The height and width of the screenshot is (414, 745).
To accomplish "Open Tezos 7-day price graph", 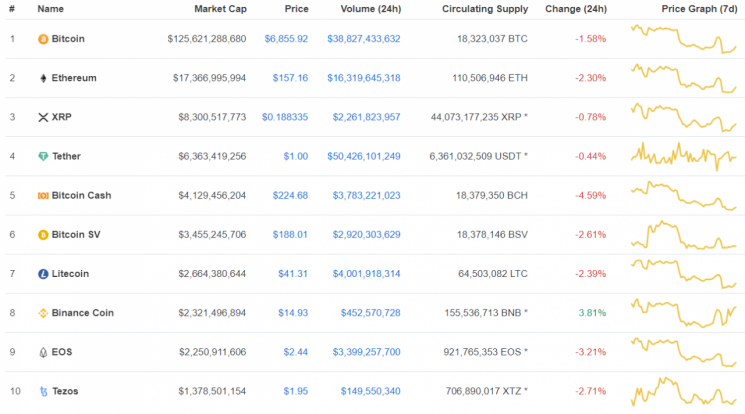I will coord(684,391).
